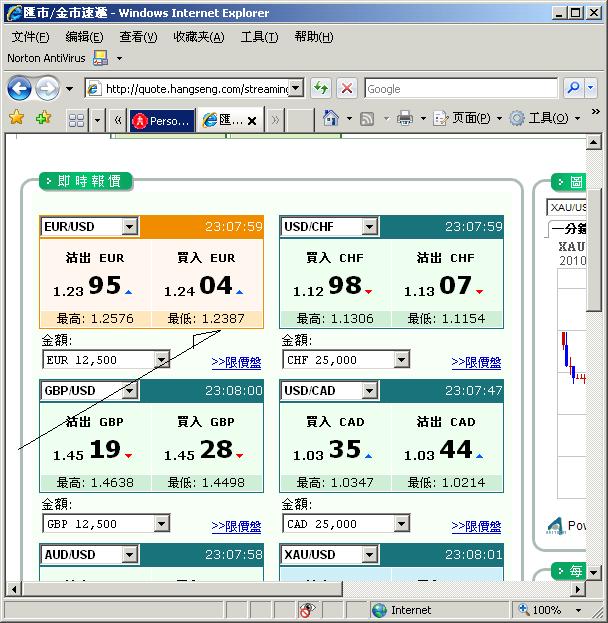Click the browser Back button
The width and height of the screenshot is (608, 623).
click(x=19, y=89)
